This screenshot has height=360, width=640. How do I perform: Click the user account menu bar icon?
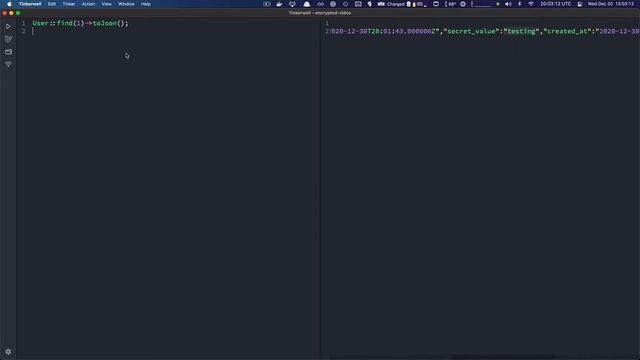(580, 4)
